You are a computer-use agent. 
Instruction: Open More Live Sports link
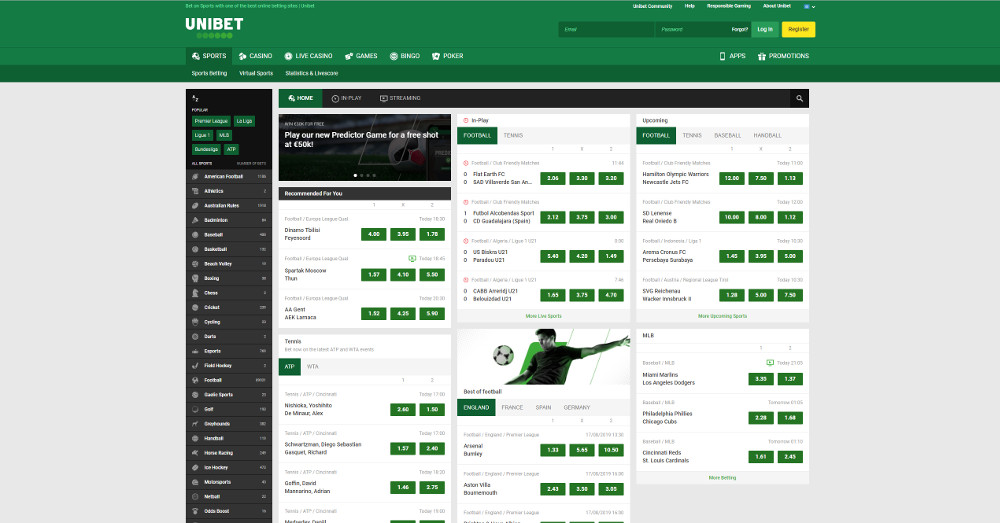click(543, 316)
